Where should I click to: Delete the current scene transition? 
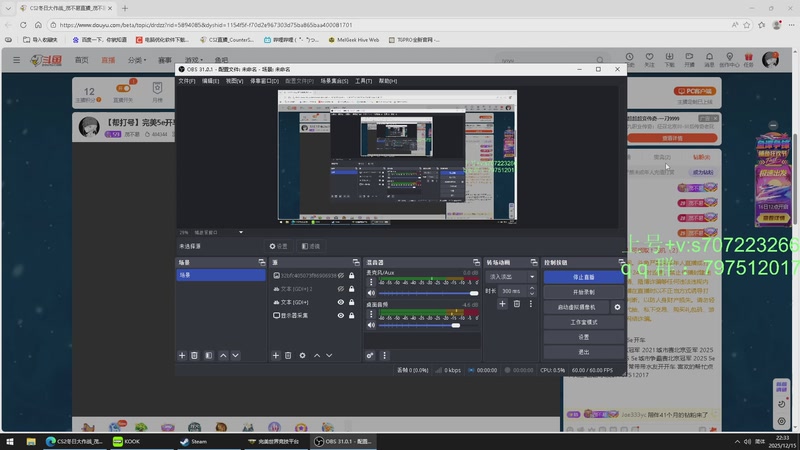(517, 304)
